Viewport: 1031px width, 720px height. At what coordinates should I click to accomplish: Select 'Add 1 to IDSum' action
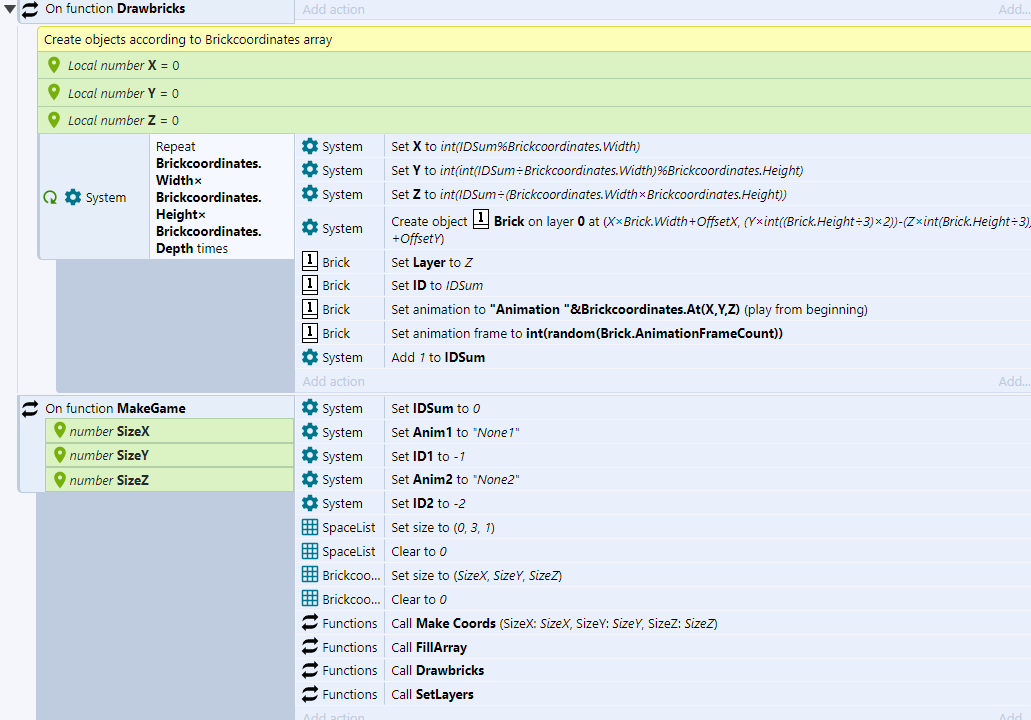coord(438,357)
